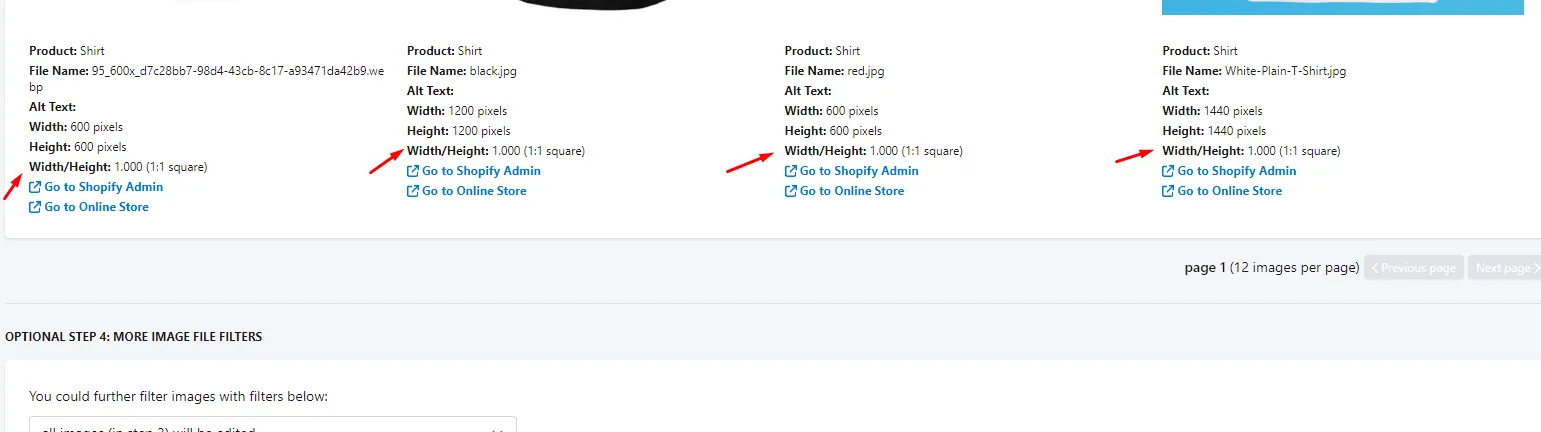Image resolution: width=1541 pixels, height=432 pixels.
Task: Expand the image filter dropdown in step 4
Action: pos(273,425)
